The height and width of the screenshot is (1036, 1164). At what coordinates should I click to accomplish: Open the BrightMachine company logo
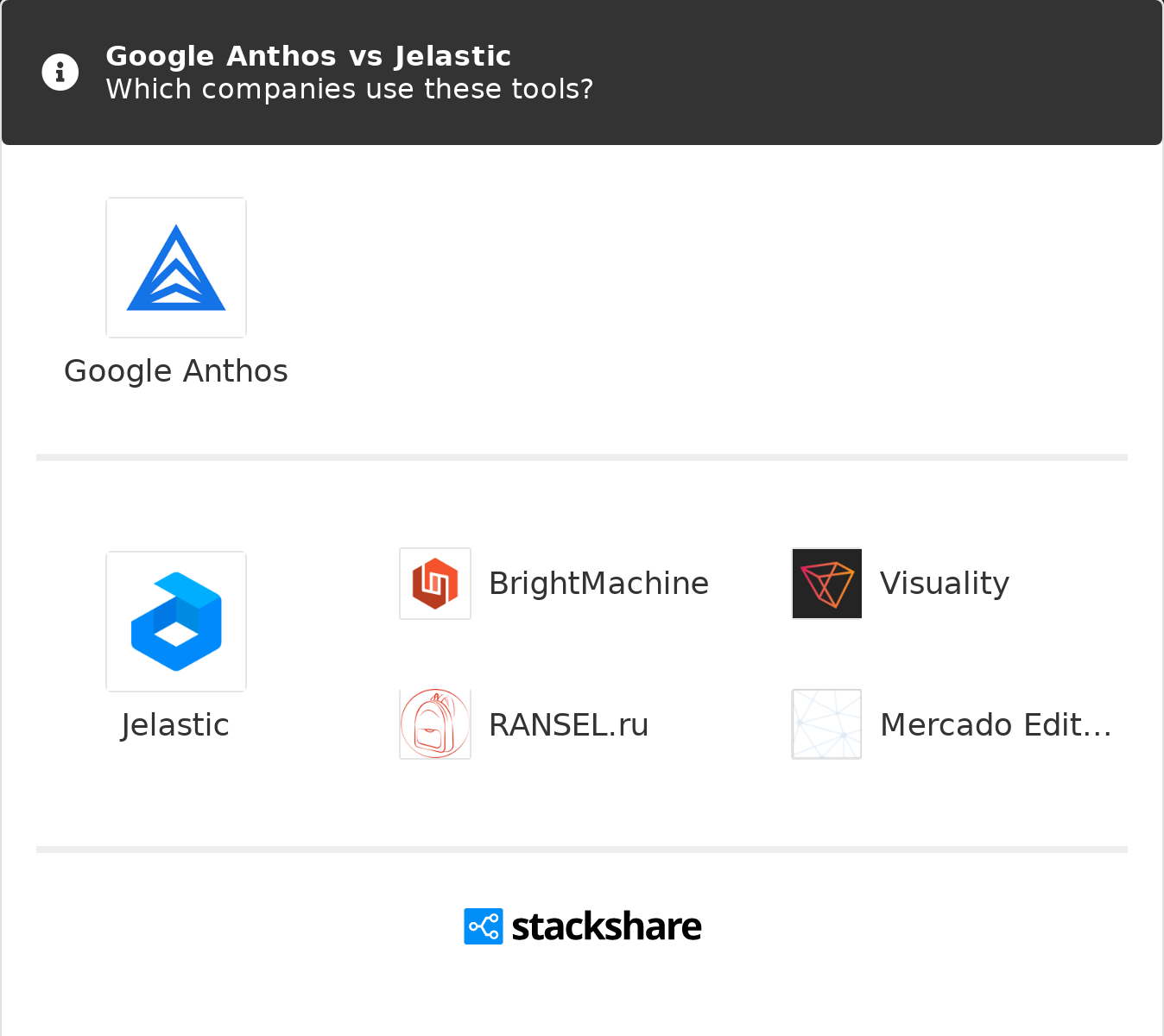(x=435, y=584)
